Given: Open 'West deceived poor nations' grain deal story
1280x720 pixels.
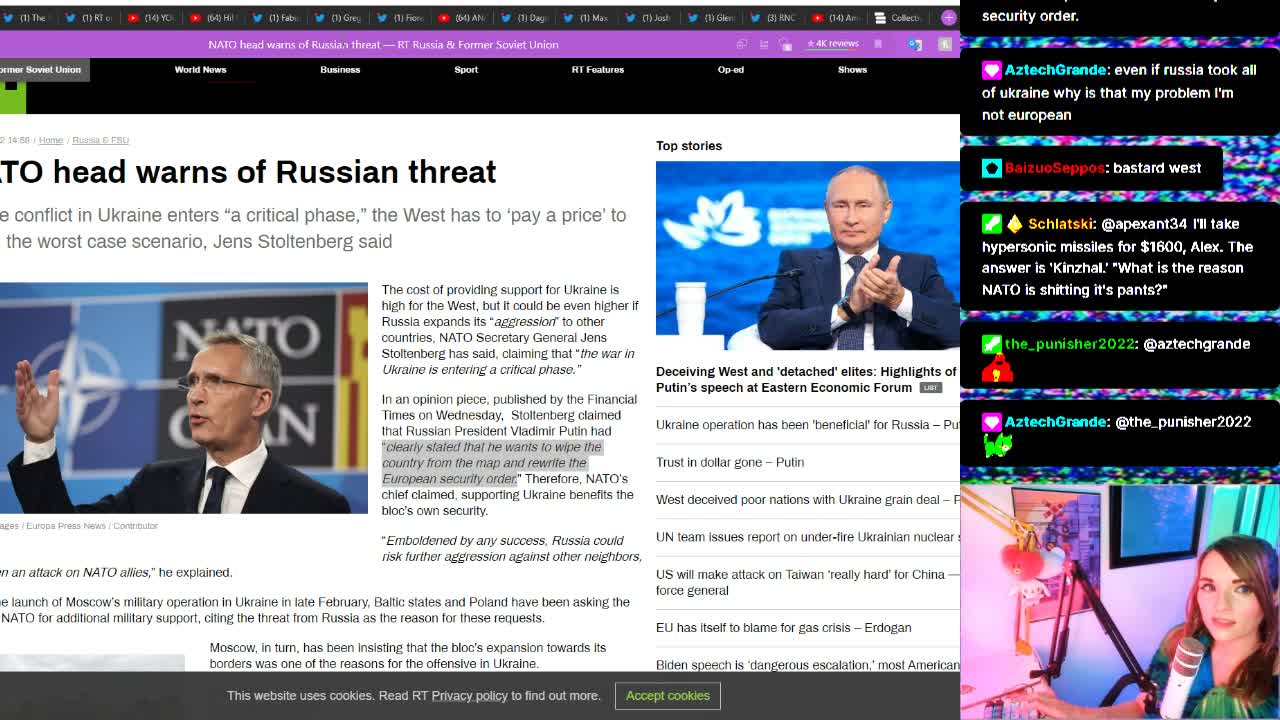Looking at the screenshot, I should click(807, 500).
